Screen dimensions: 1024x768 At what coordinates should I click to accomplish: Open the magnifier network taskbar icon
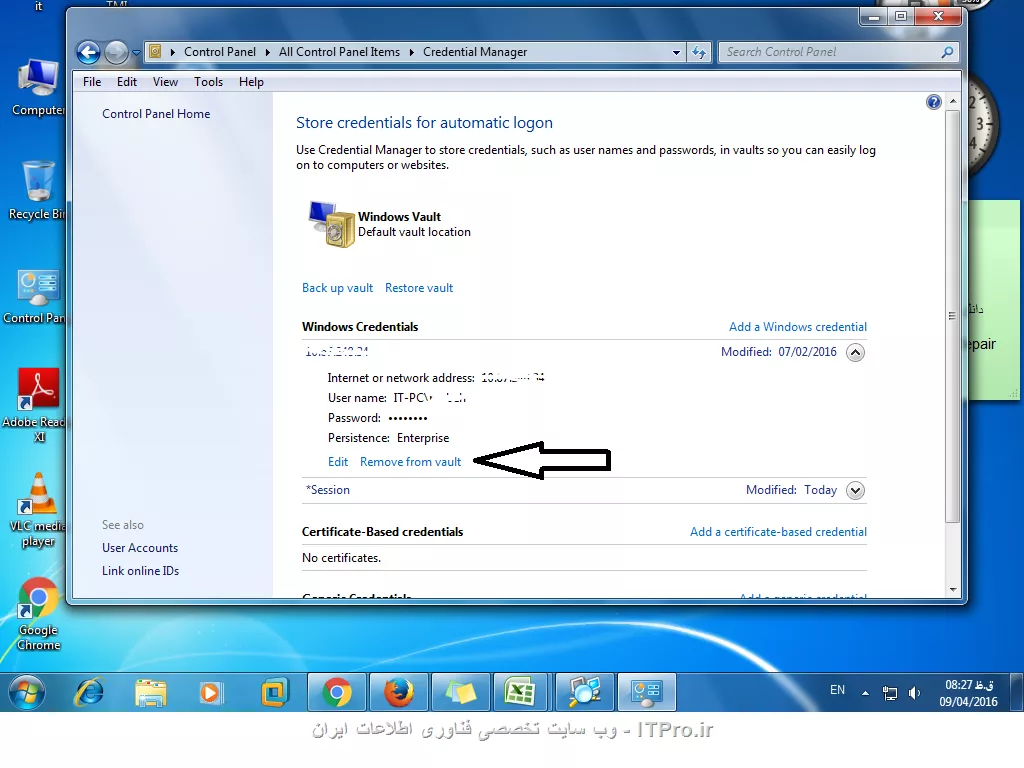[584, 692]
